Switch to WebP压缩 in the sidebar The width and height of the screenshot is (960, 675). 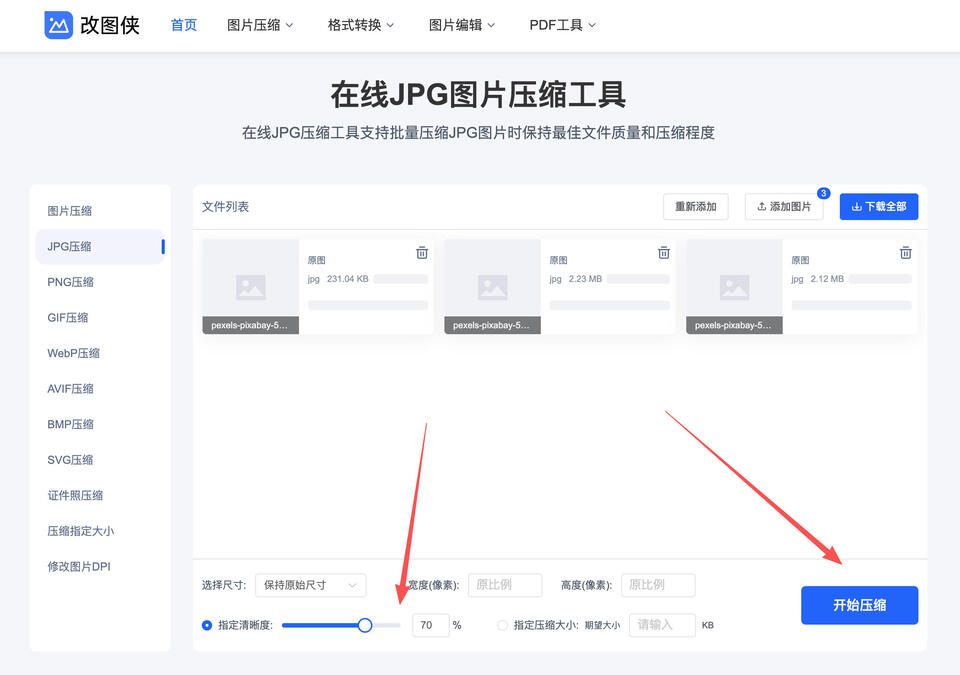pos(100,353)
